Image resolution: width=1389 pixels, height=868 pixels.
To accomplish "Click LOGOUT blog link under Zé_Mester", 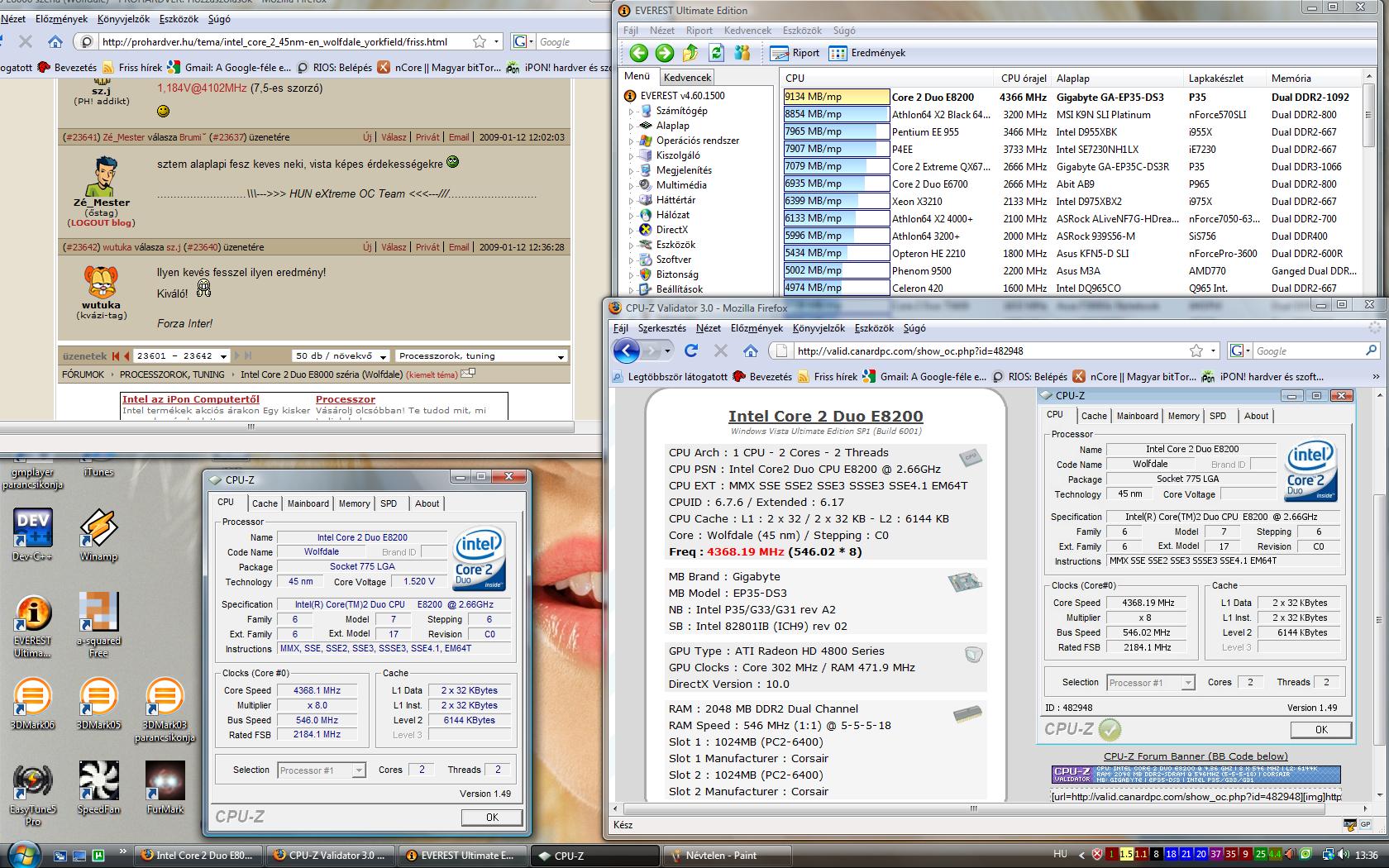I will [101, 223].
